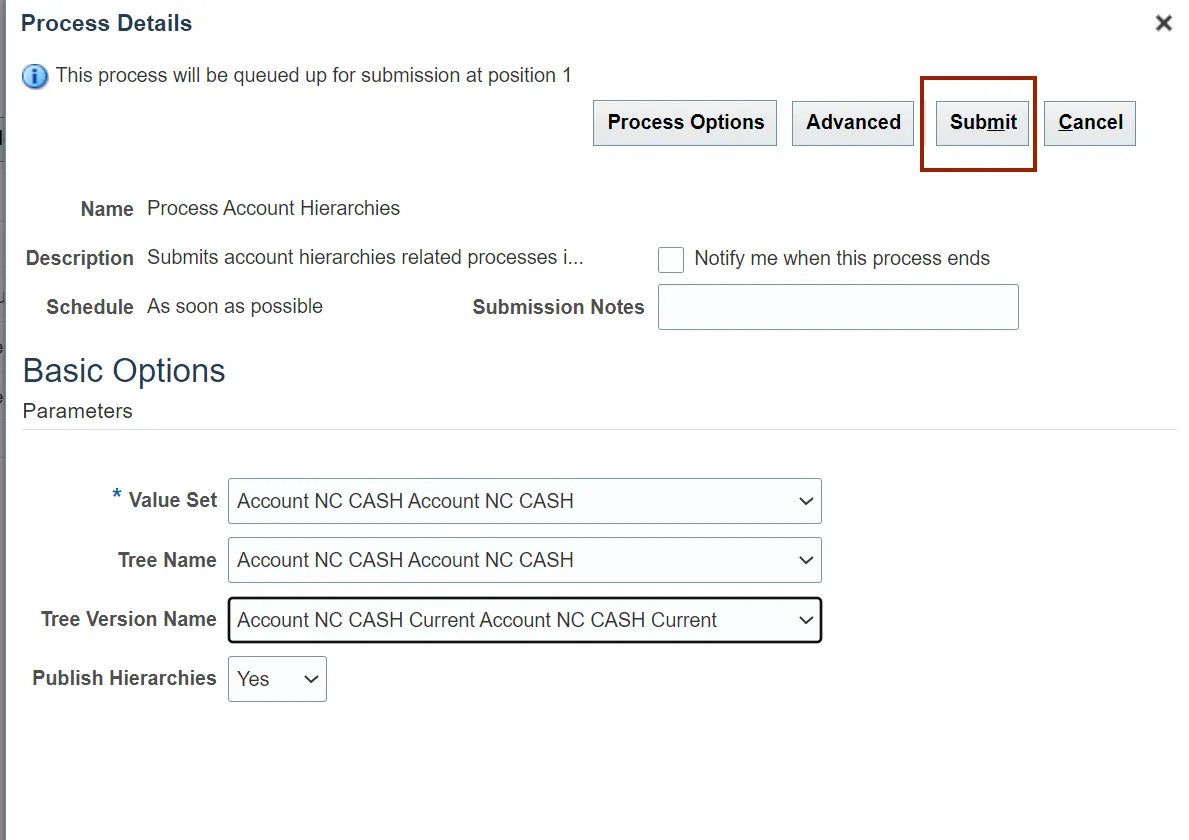Click the 'As soon as possible' schedule text
Screen dimensions: 1189x840
click(x=235, y=307)
